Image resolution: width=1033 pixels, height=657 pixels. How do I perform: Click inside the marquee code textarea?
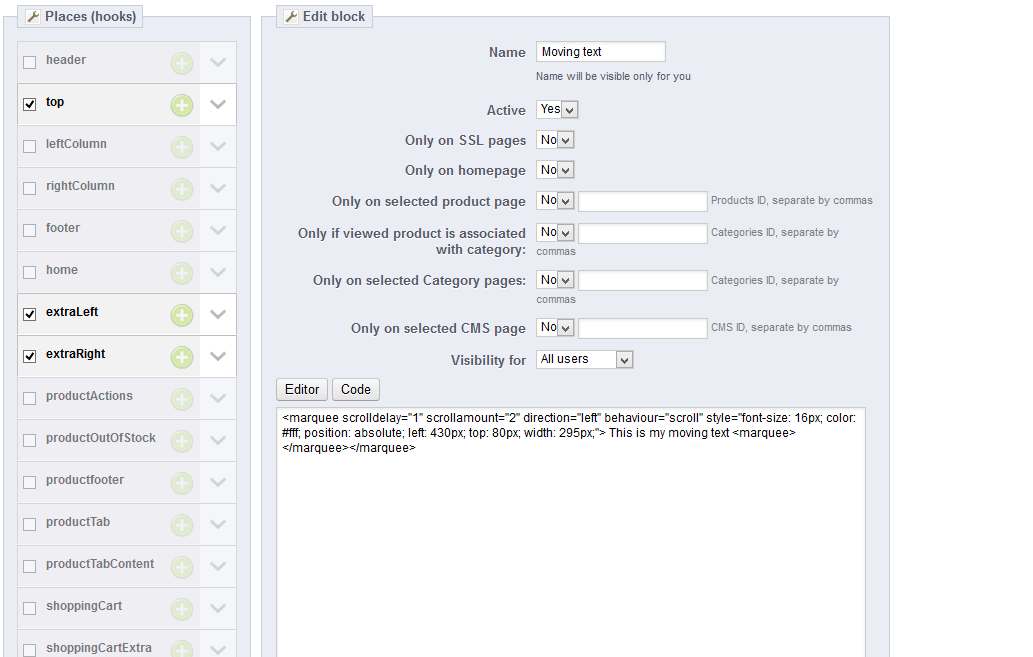pyautogui.click(x=571, y=532)
